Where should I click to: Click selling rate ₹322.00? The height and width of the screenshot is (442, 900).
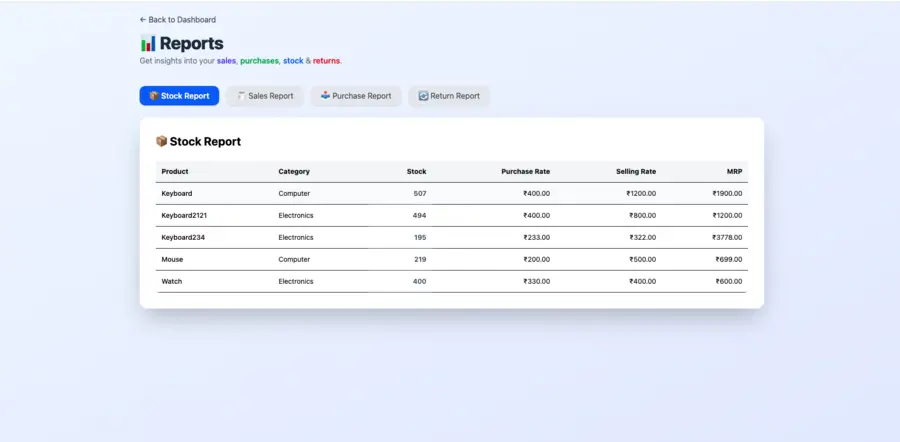[x=643, y=237]
